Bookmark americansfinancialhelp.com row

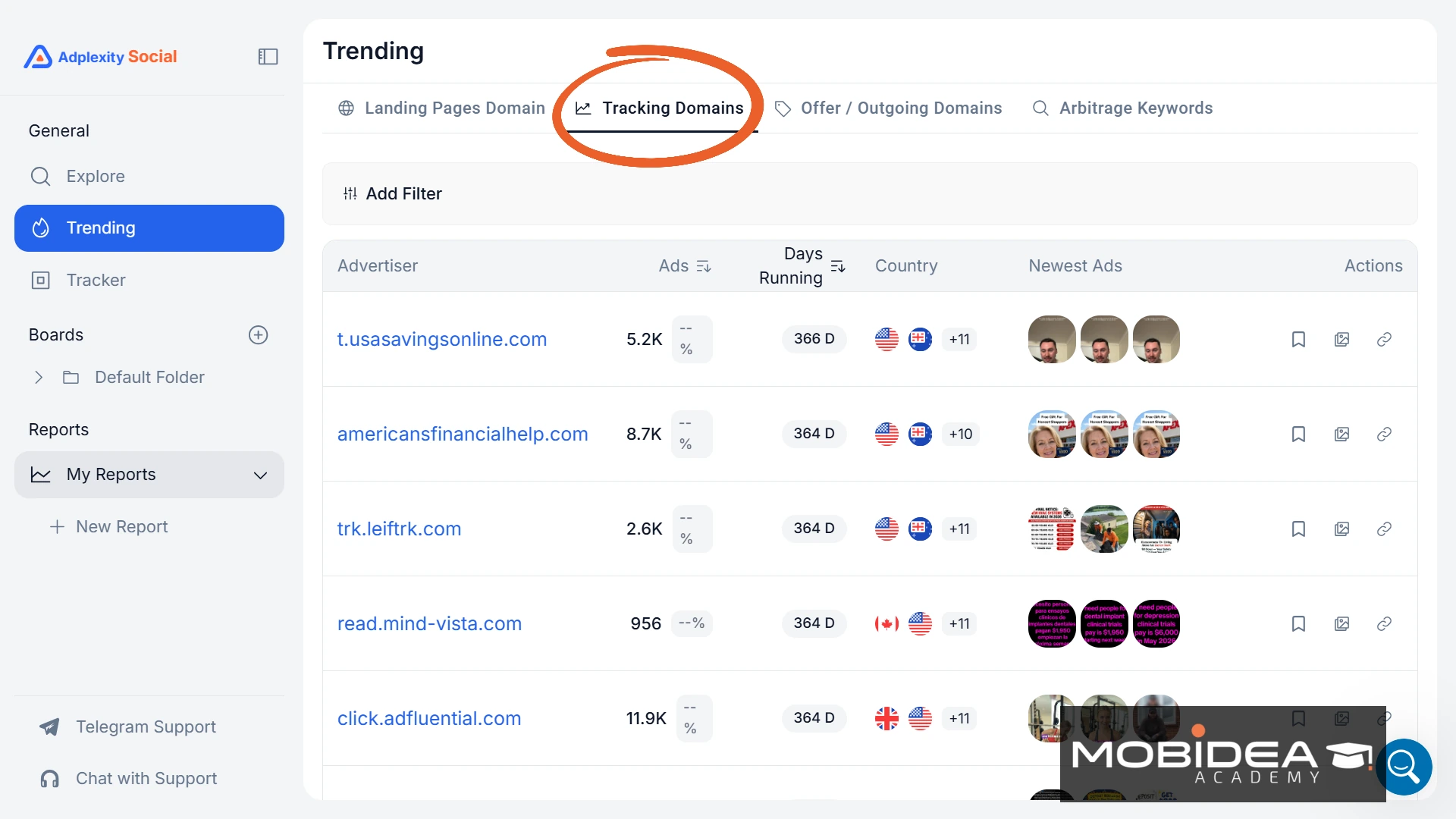click(1298, 434)
